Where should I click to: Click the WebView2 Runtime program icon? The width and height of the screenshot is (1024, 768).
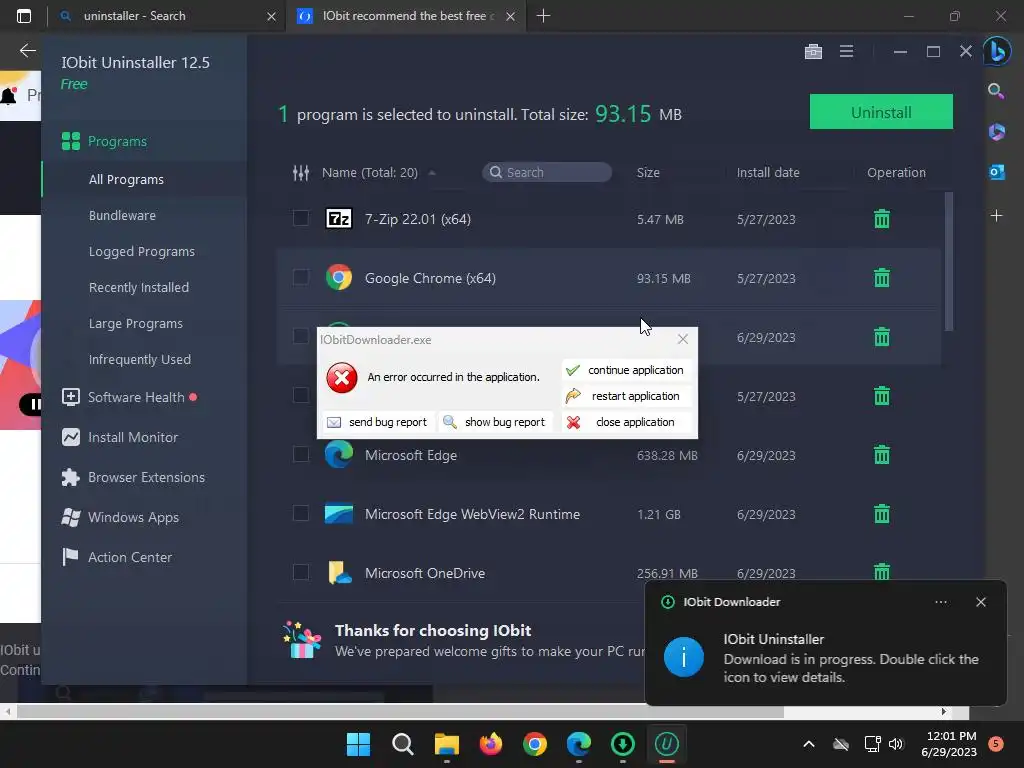339,514
